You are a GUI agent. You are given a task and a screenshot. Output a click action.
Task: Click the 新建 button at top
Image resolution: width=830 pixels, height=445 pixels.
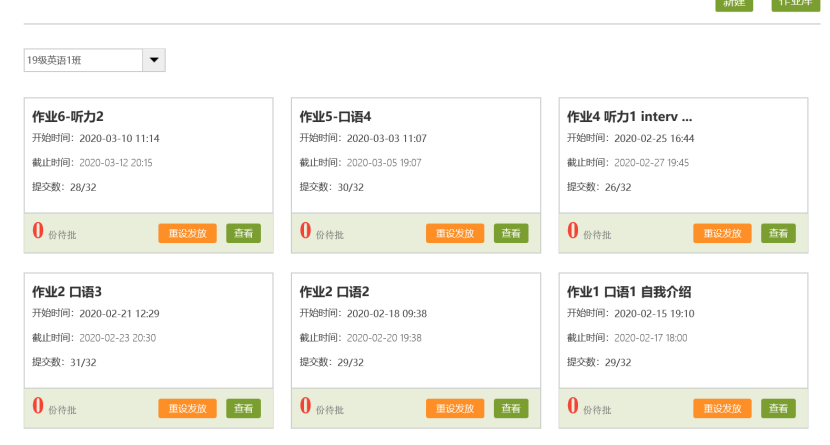734,4
